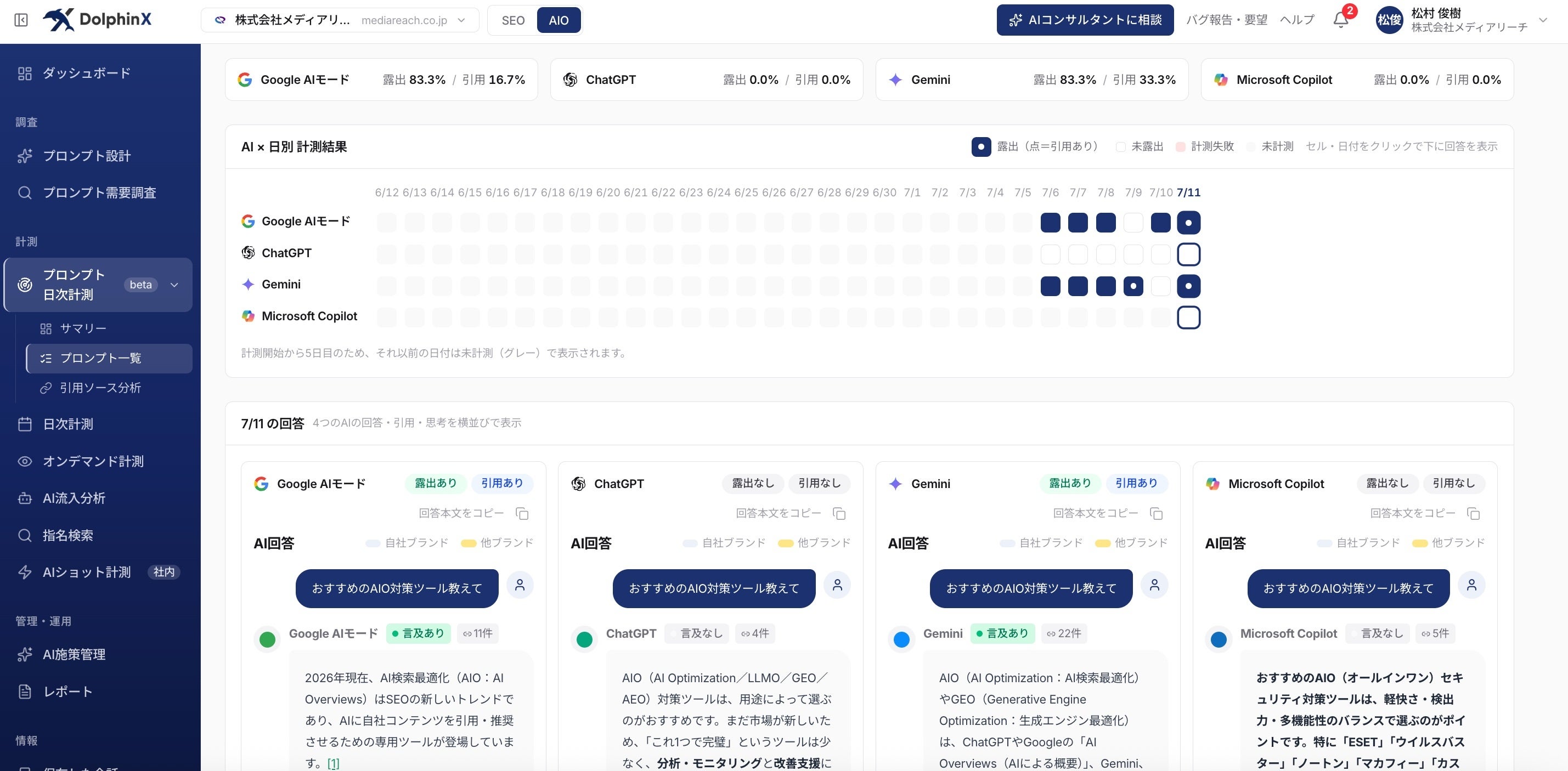Open サマリー submenu item
The image size is (1568, 771).
tap(110, 328)
